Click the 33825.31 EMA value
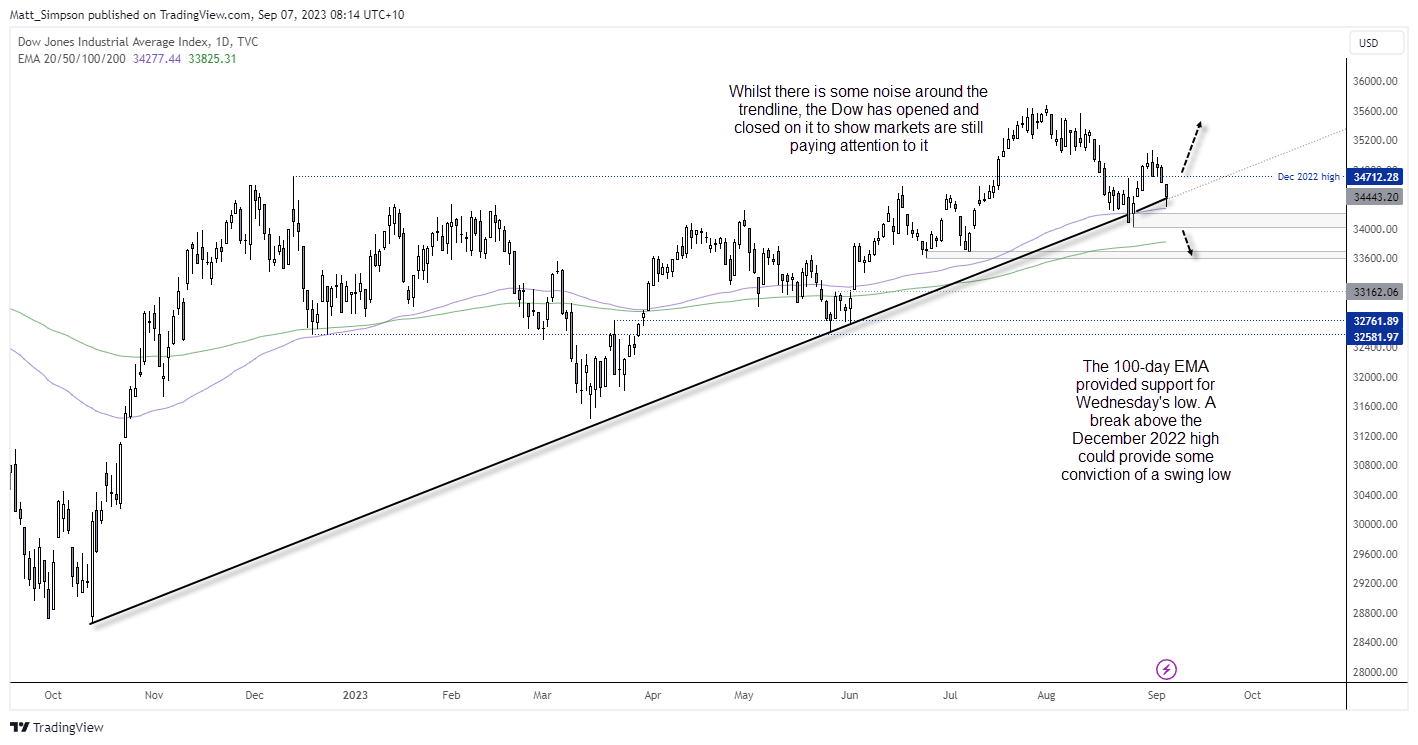Image resolution: width=1418 pixels, height=745 pixels. click(212, 59)
